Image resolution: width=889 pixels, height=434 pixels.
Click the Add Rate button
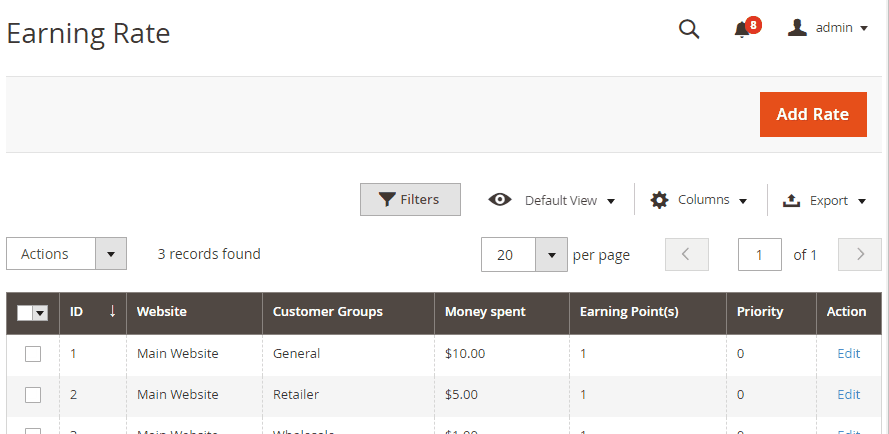coord(813,114)
